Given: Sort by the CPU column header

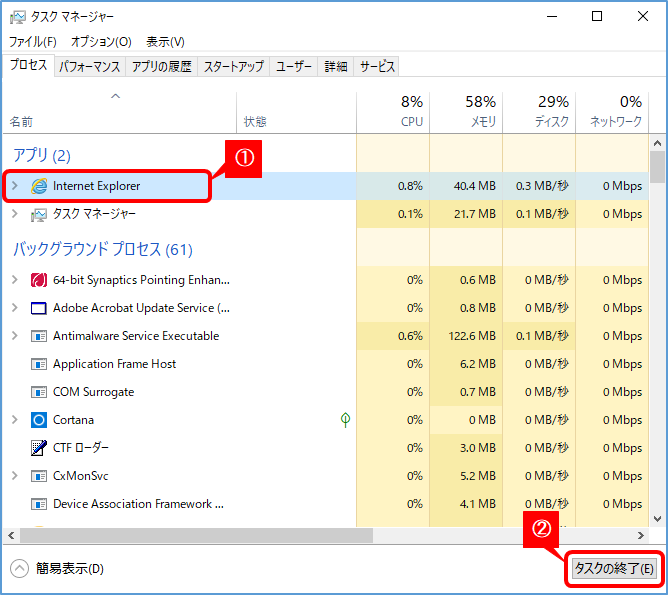Looking at the screenshot, I should pyautogui.click(x=393, y=113).
